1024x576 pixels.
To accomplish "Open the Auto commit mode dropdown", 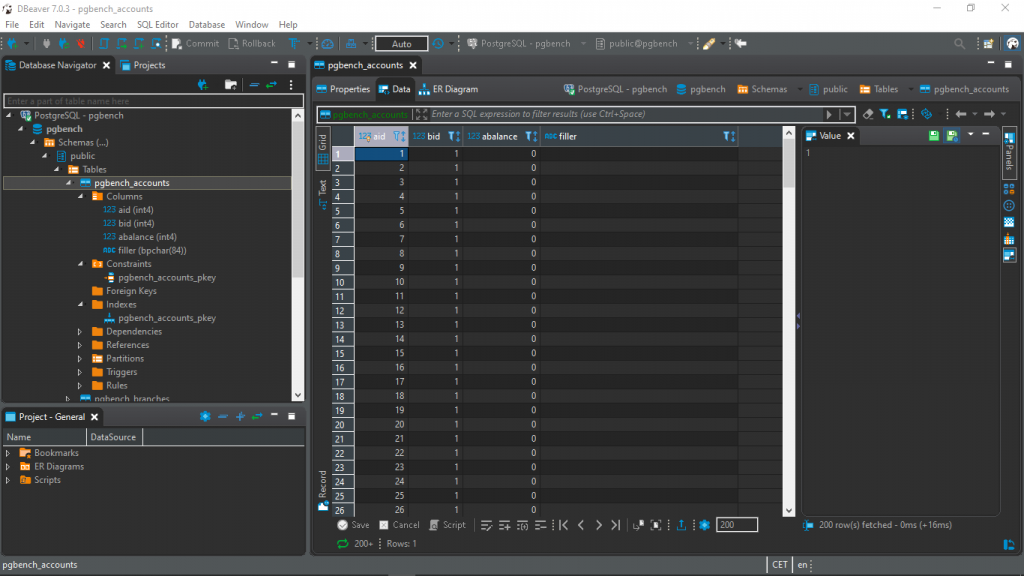I will [401, 44].
